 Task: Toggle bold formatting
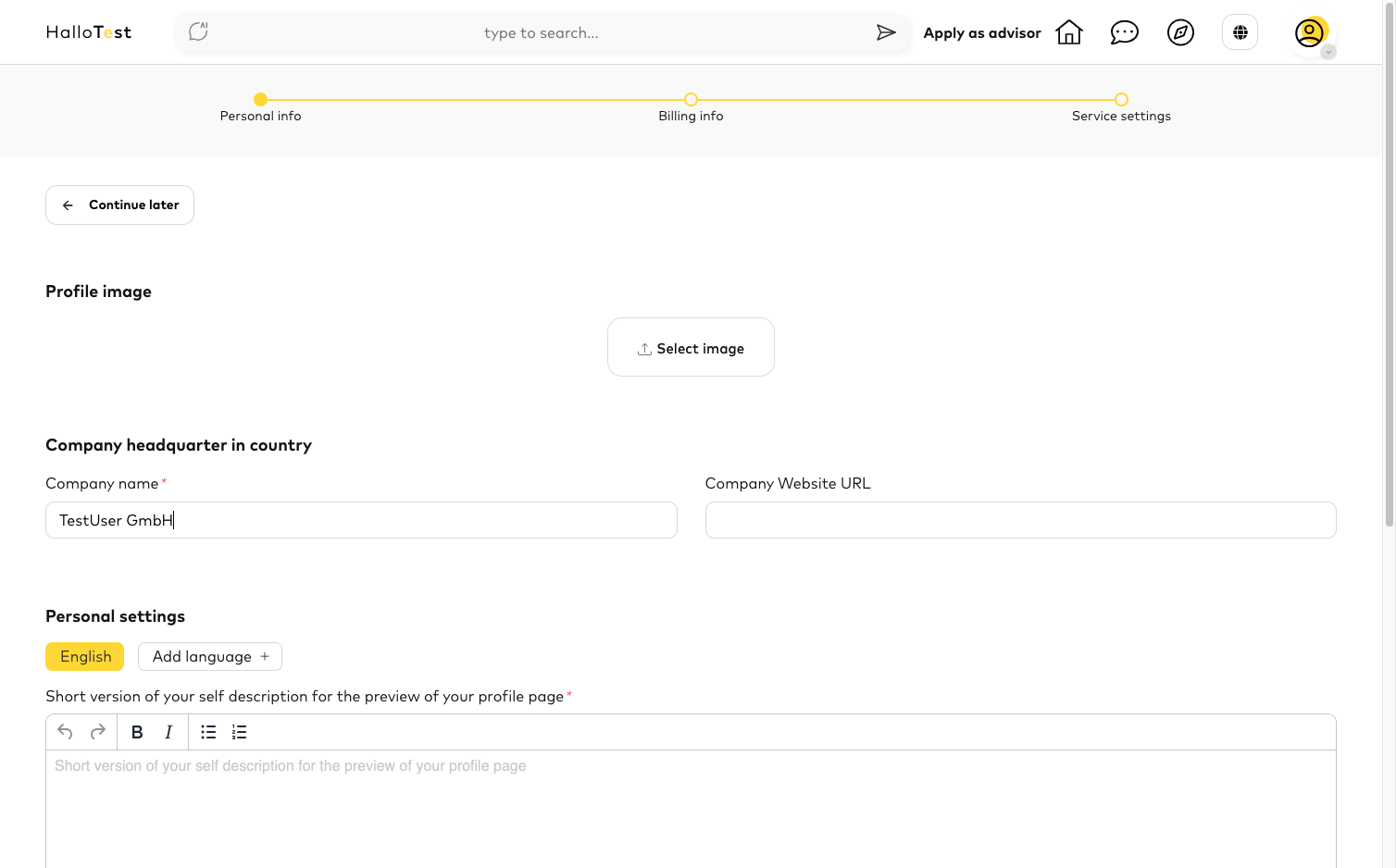coord(137,732)
